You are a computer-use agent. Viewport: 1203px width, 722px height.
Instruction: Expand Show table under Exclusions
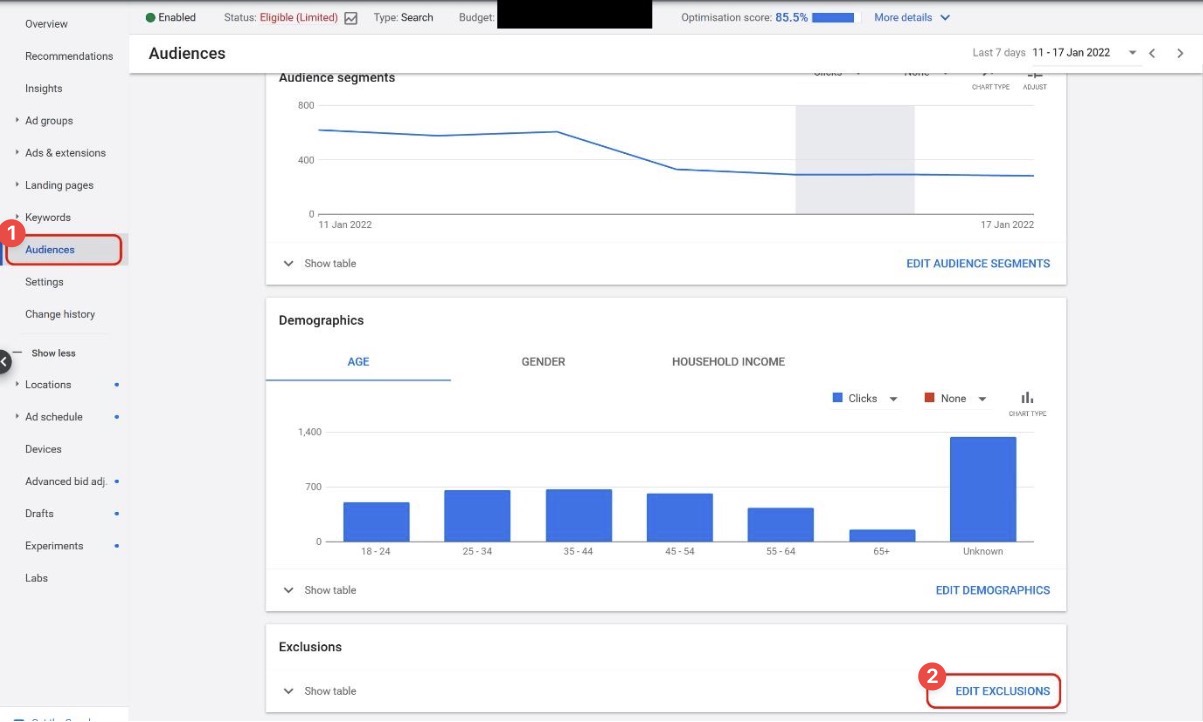[x=318, y=690]
